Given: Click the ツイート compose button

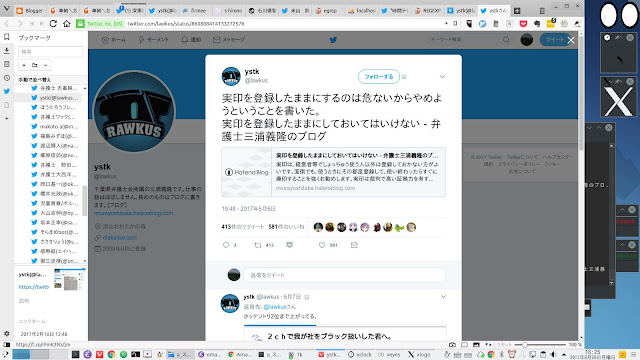Looking at the screenshot, I should click(554, 40).
